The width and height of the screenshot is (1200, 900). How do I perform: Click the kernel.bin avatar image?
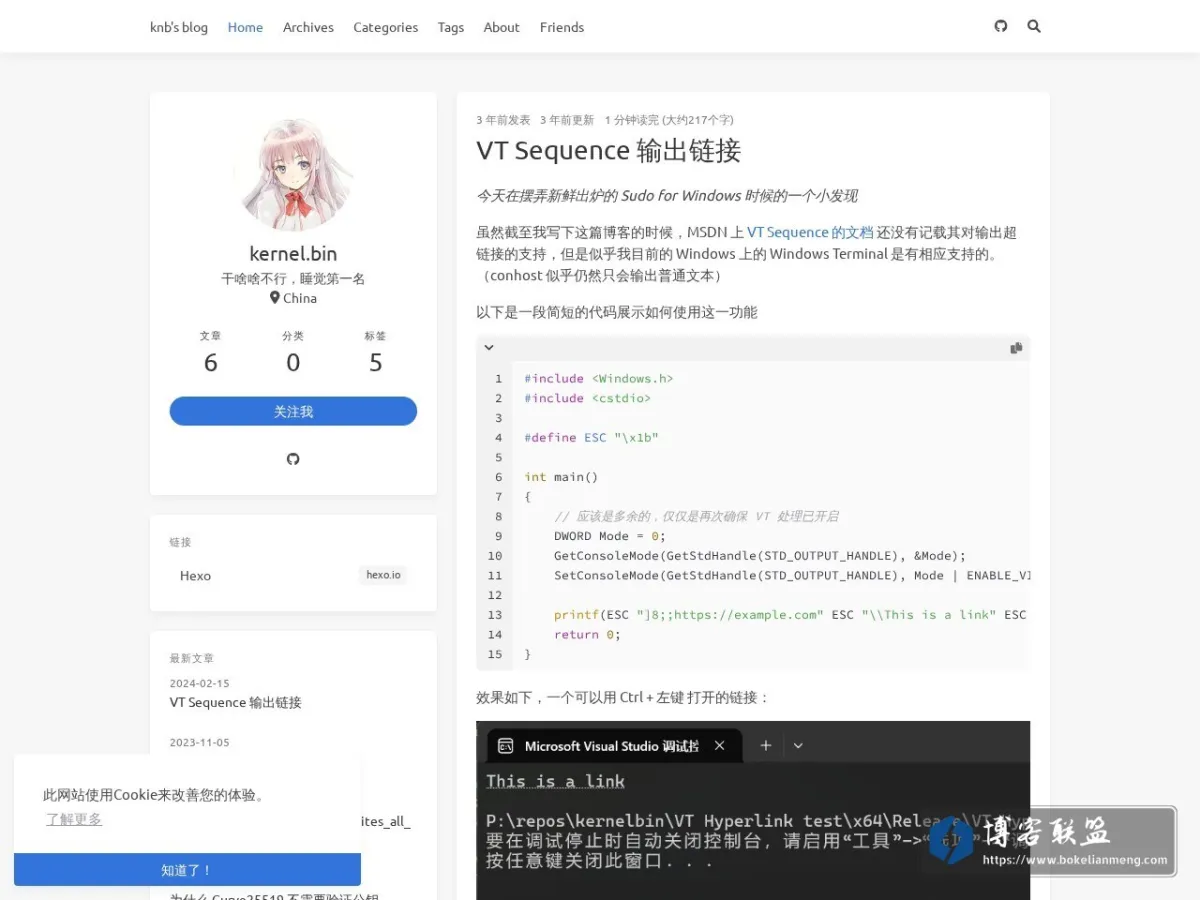pos(293,174)
